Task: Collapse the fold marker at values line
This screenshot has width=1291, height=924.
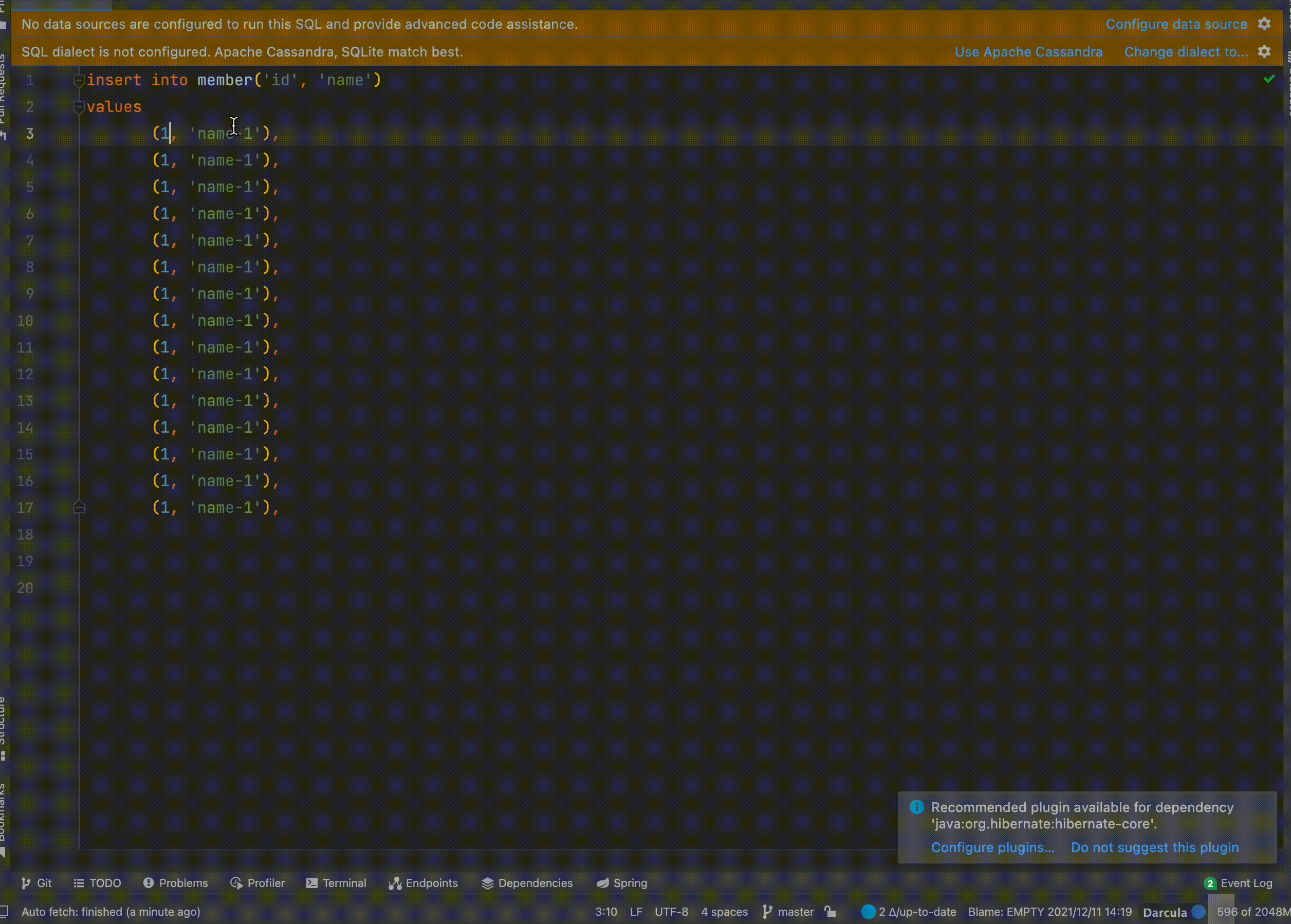Action: 79,107
